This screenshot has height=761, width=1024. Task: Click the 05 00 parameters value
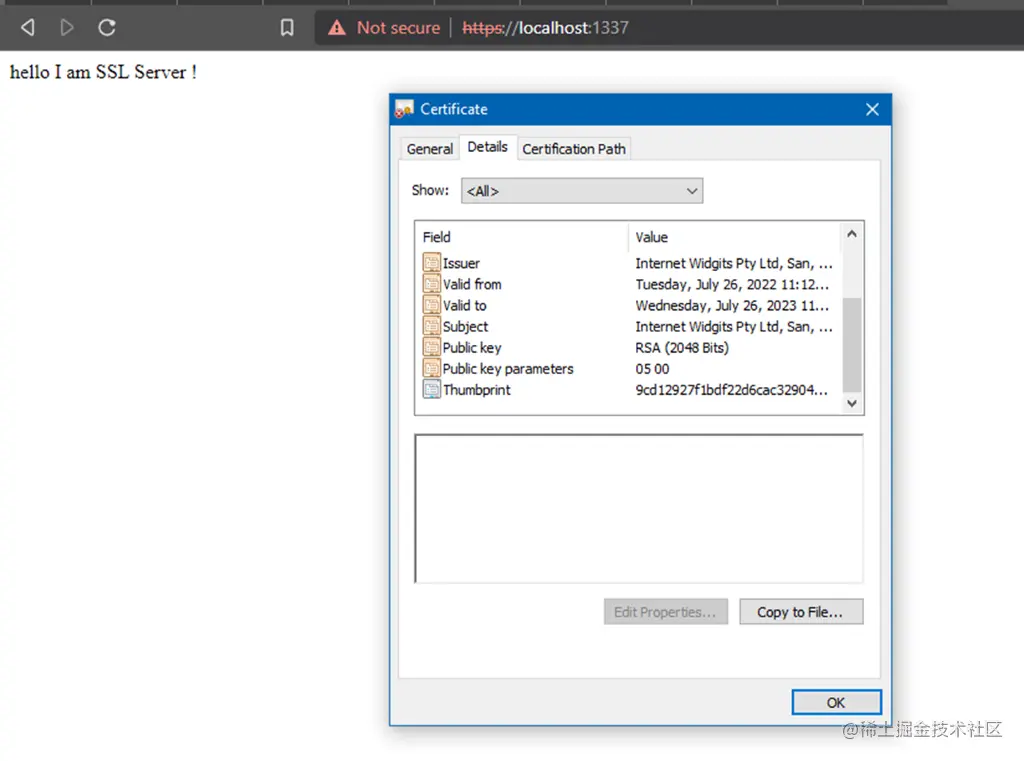click(652, 368)
